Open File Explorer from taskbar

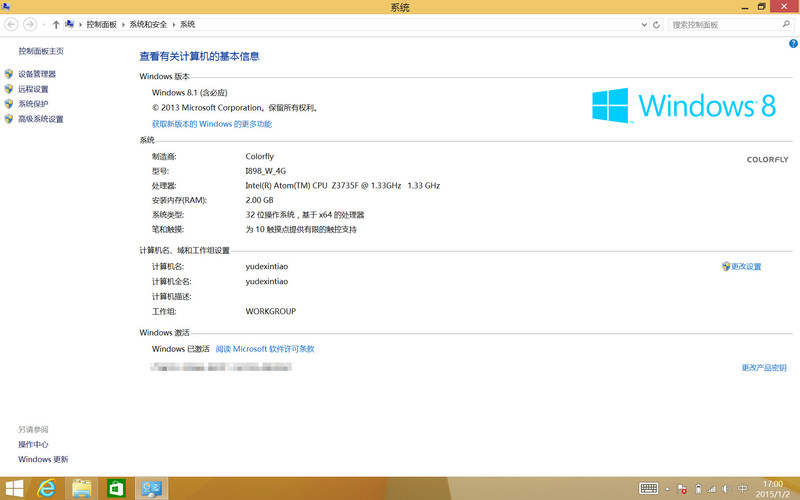(x=82, y=489)
